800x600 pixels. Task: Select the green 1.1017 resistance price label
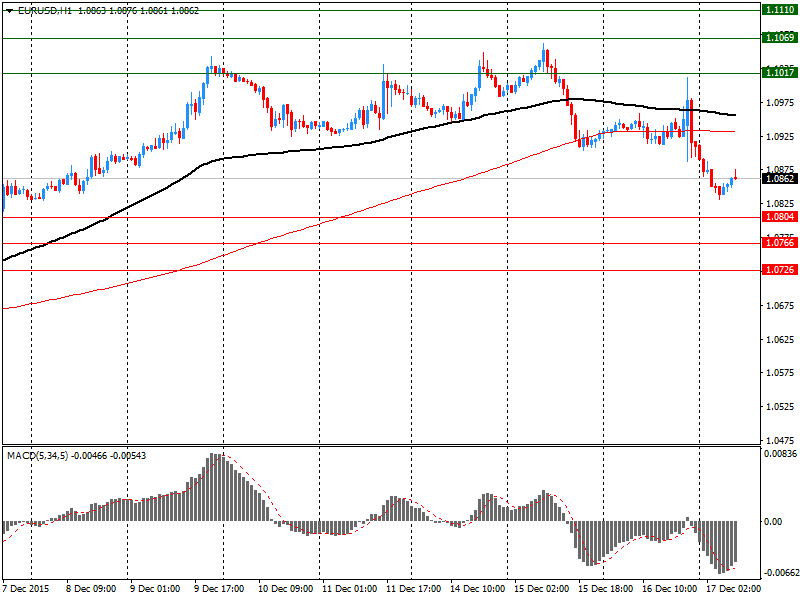tap(780, 72)
